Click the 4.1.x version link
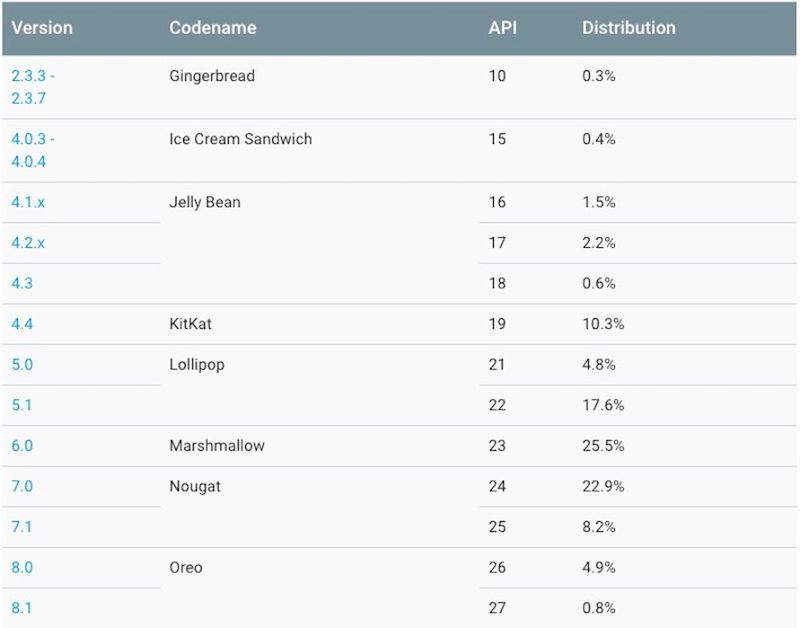The image size is (800, 628). click(x=28, y=202)
